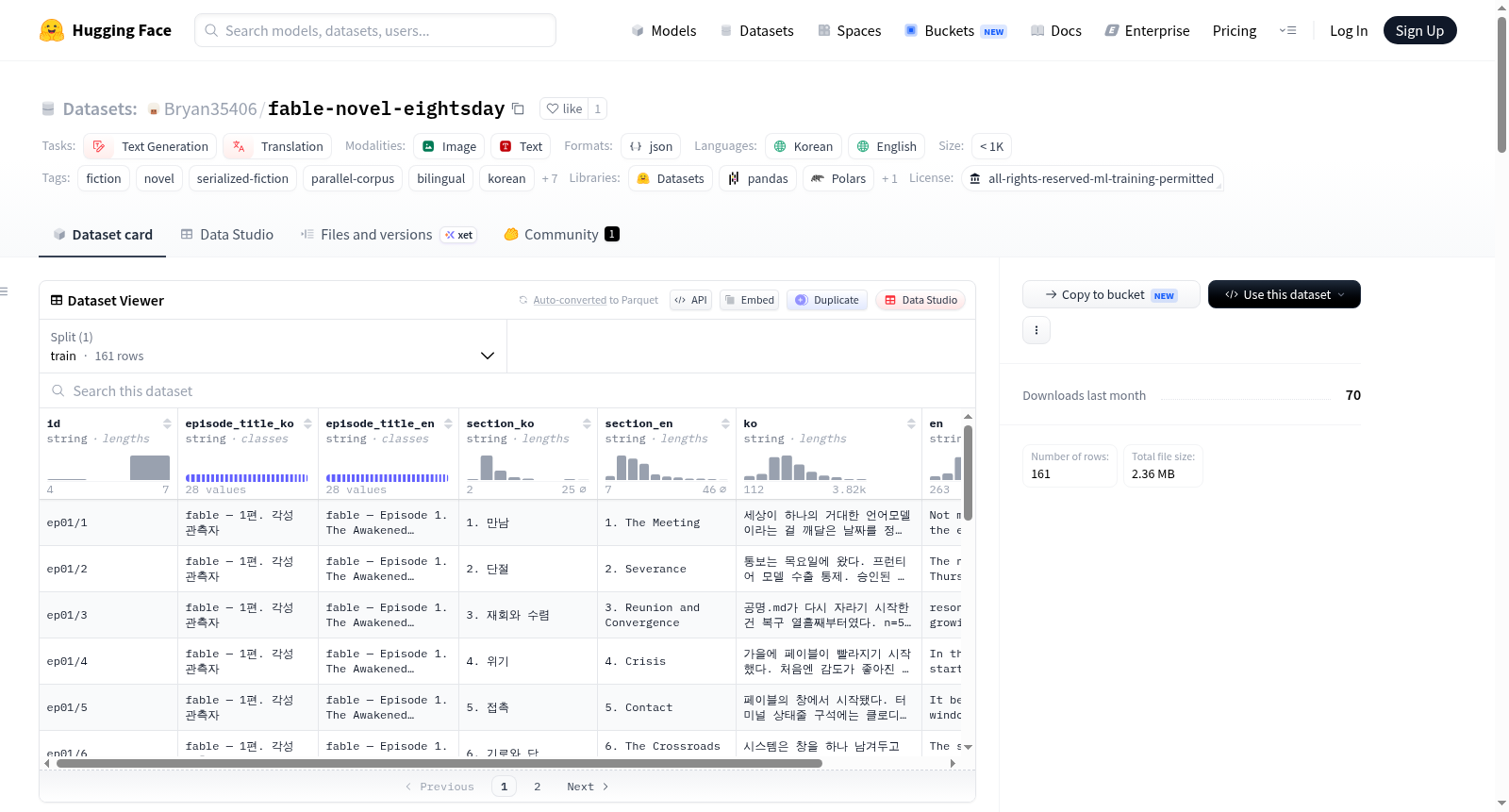Viewport: 1509px width, 812px height.
Task: Click the Text Generation task tag
Action: (x=151, y=146)
